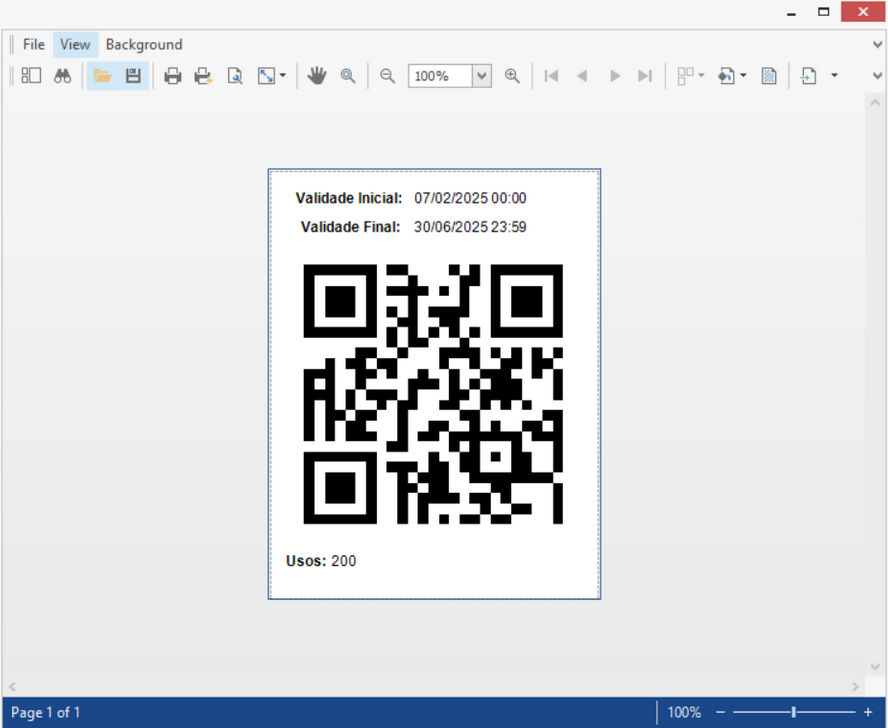The width and height of the screenshot is (888, 728).
Task: Click the Zoom Out magnifier icon
Action: point(387,75)
